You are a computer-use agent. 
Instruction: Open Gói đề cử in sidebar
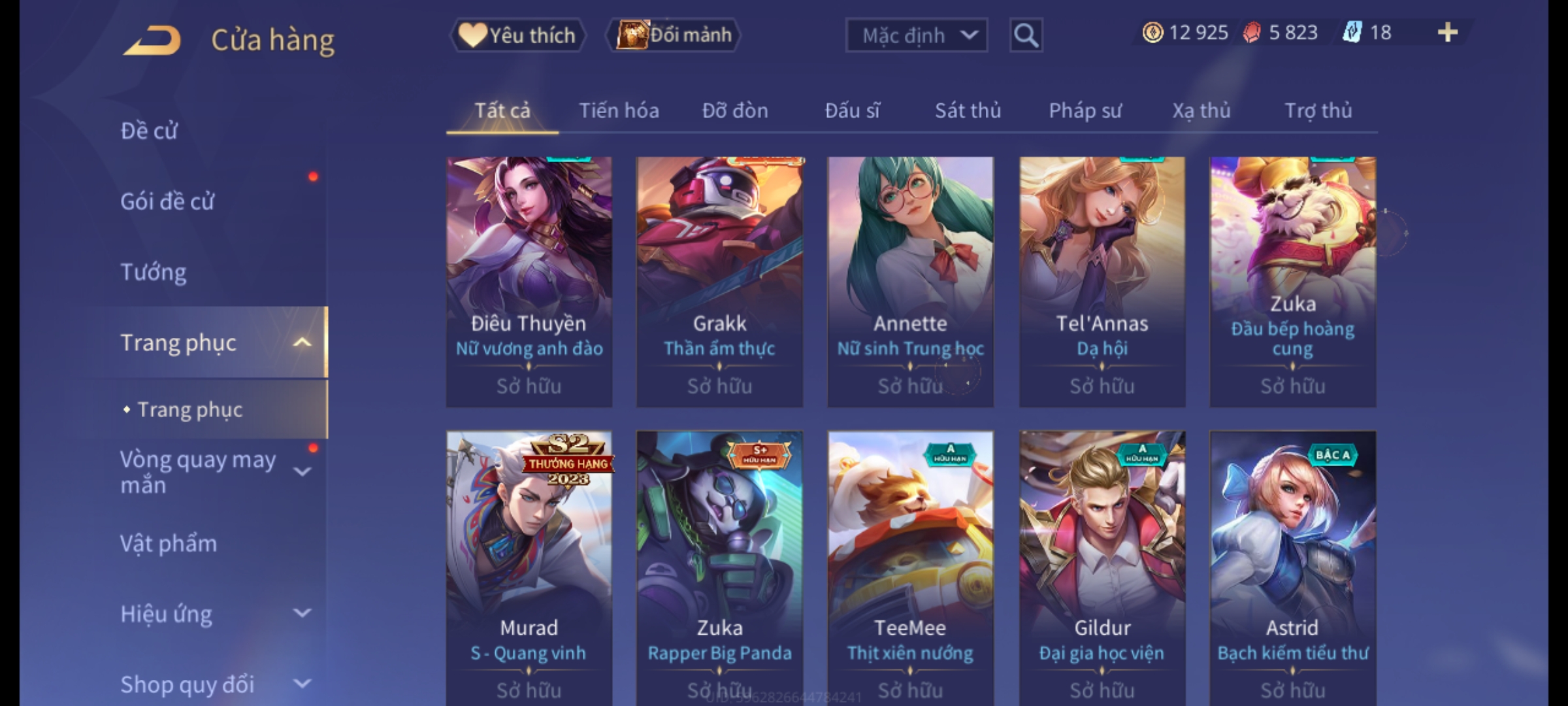(x=167, y=201)
